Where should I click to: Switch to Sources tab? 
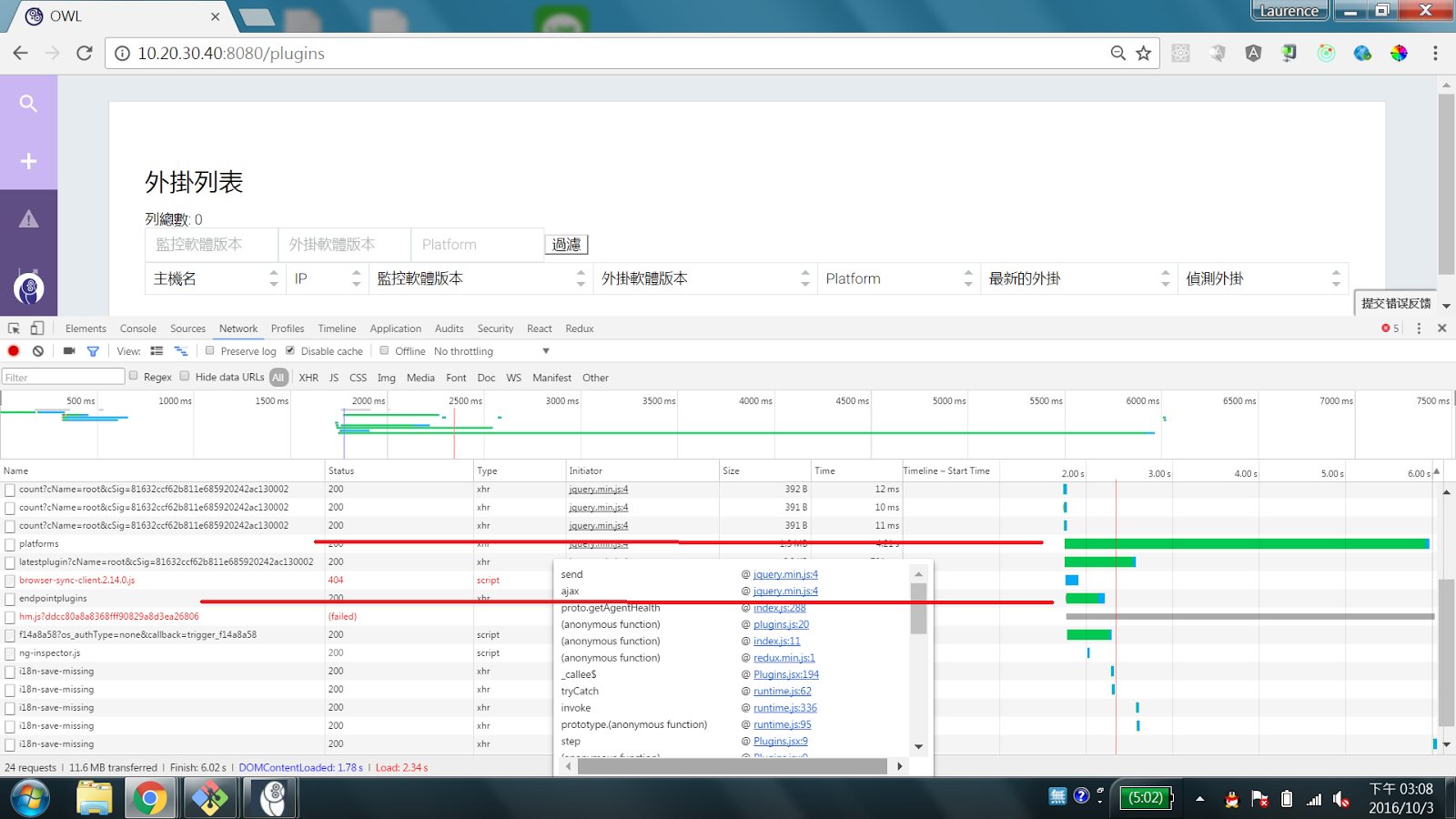187,329
